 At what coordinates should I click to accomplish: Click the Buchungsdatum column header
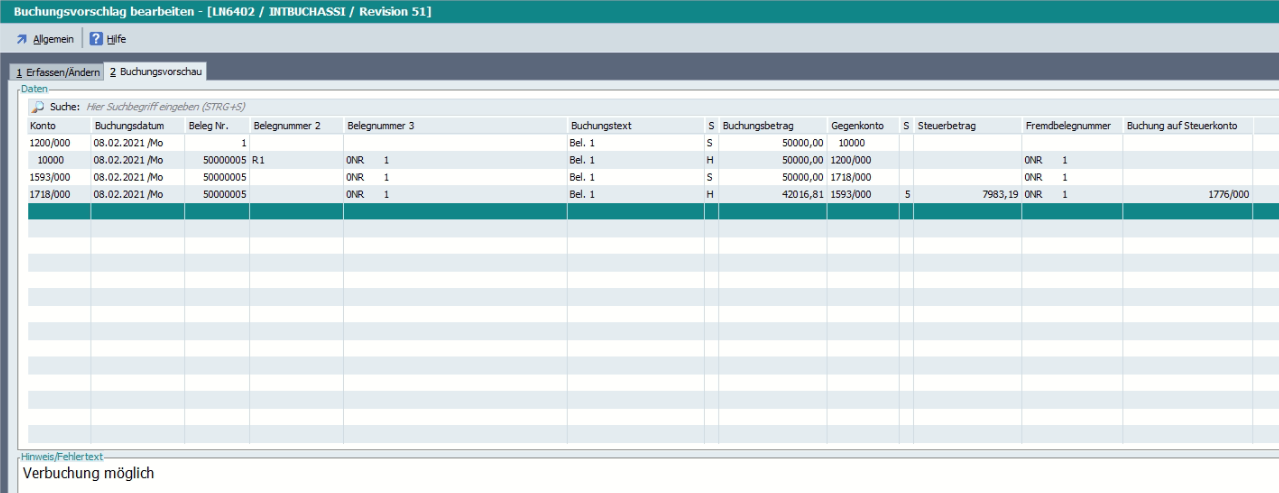tap(127, 126)
